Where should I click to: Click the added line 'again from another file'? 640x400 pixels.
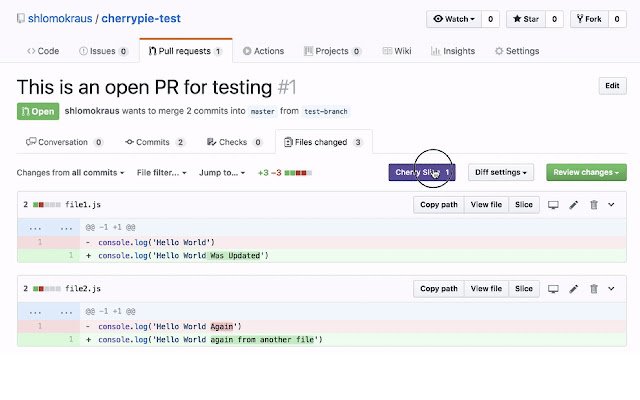tap(322, 340)
